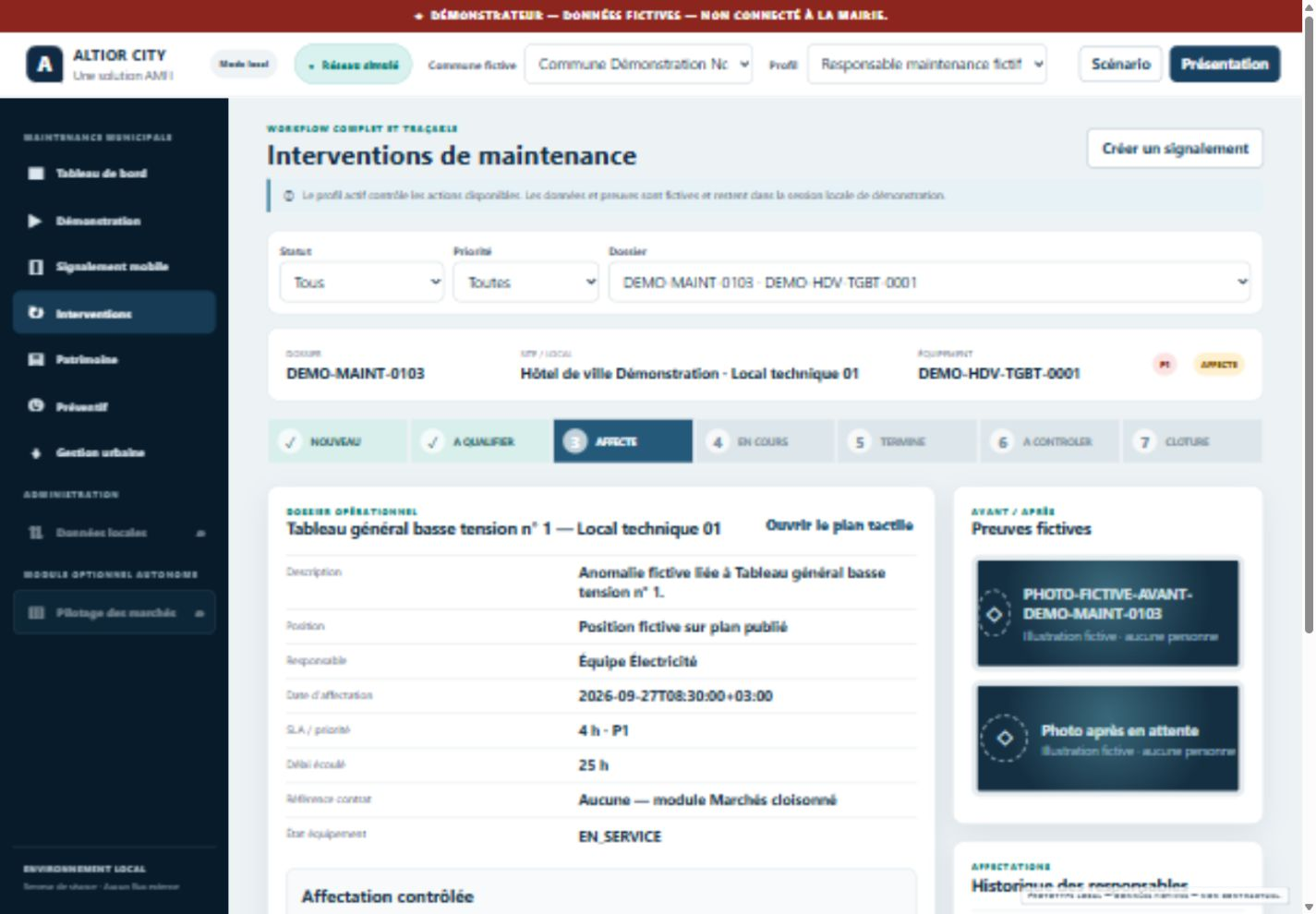Open the Profil selection dropdown

click(927, 65)
